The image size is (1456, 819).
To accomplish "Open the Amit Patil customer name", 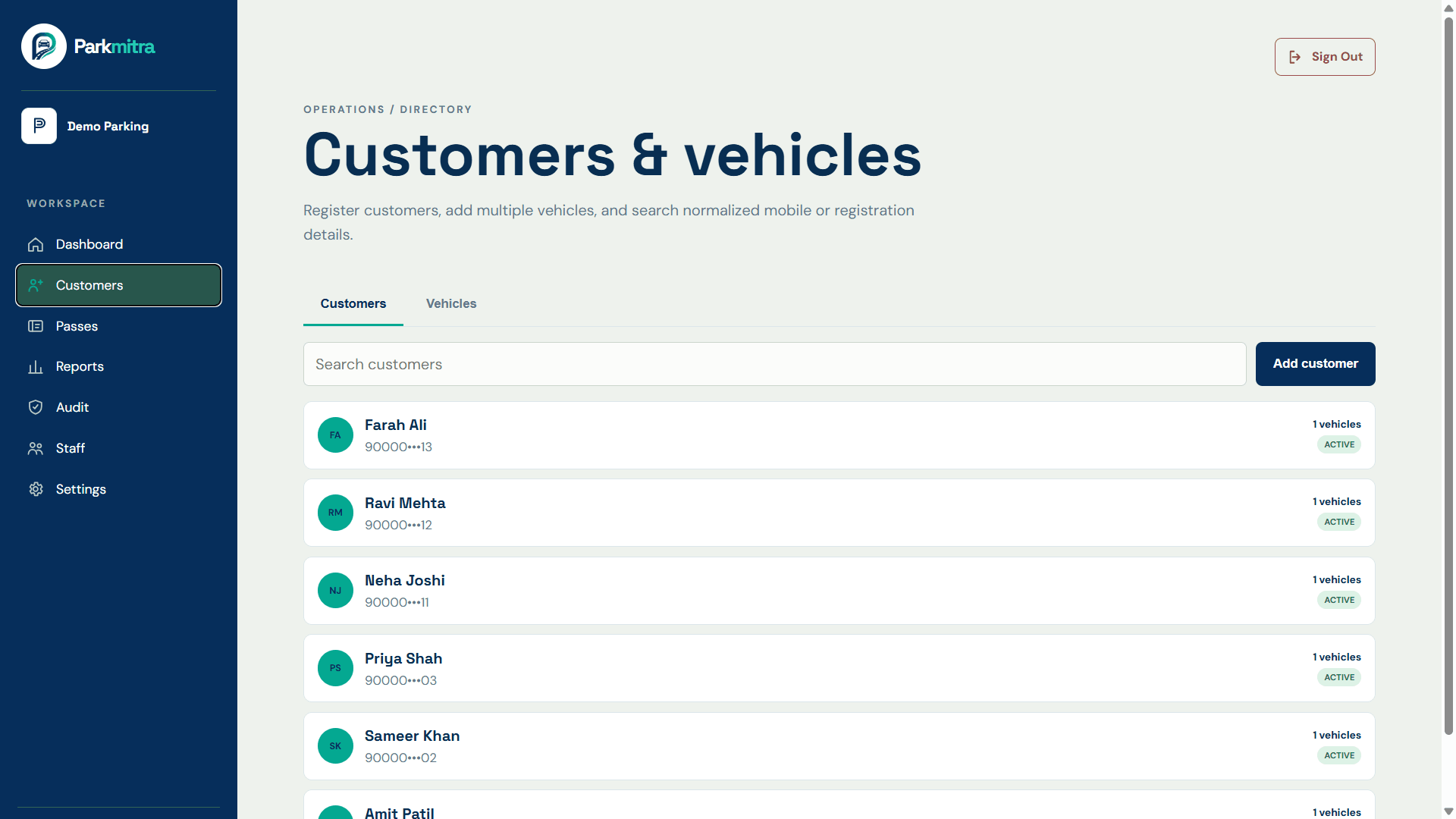I will coord(400,813).
